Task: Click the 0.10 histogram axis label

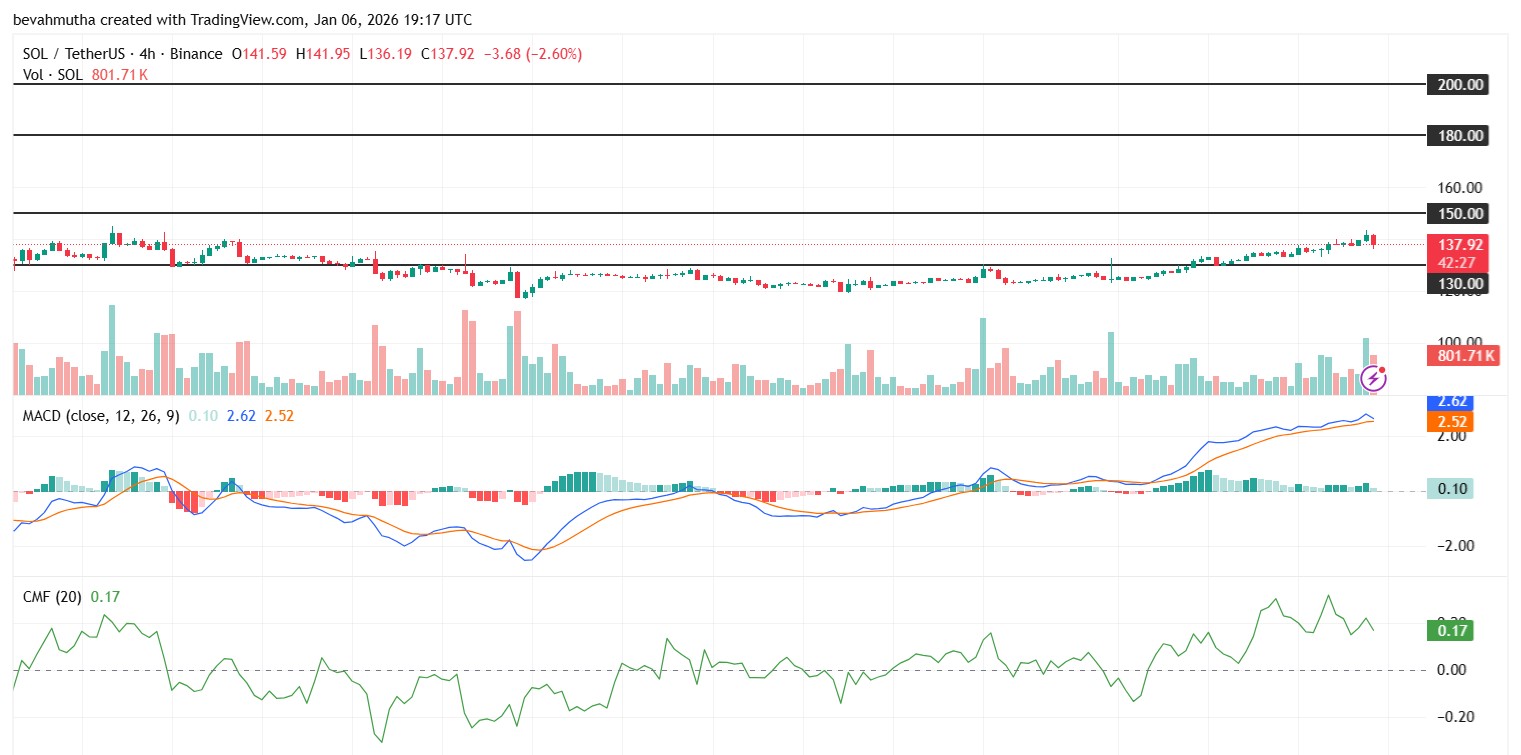Action: click(x=1452, y=489)
